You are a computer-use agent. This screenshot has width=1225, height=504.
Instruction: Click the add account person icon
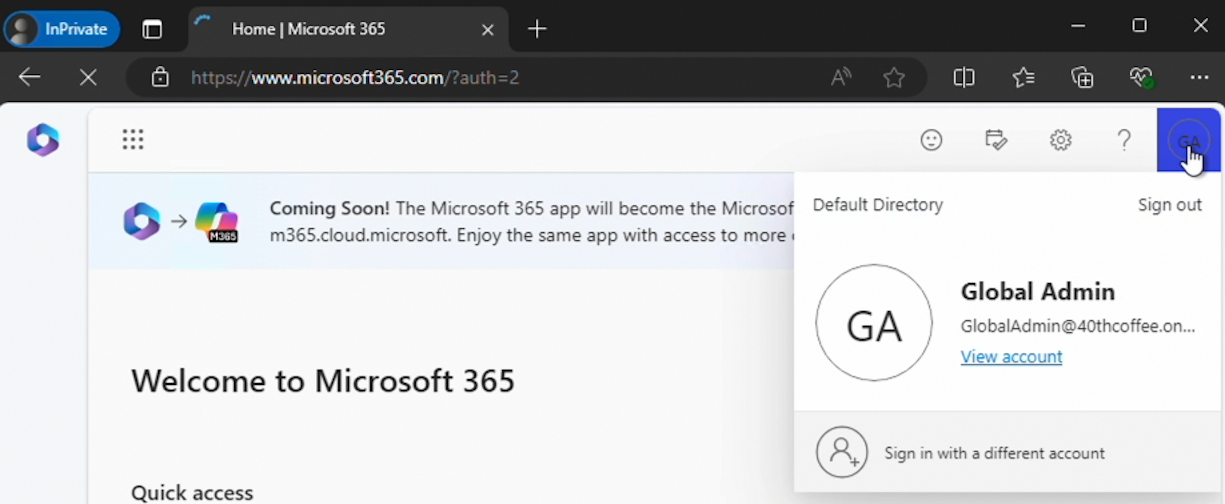842,452
